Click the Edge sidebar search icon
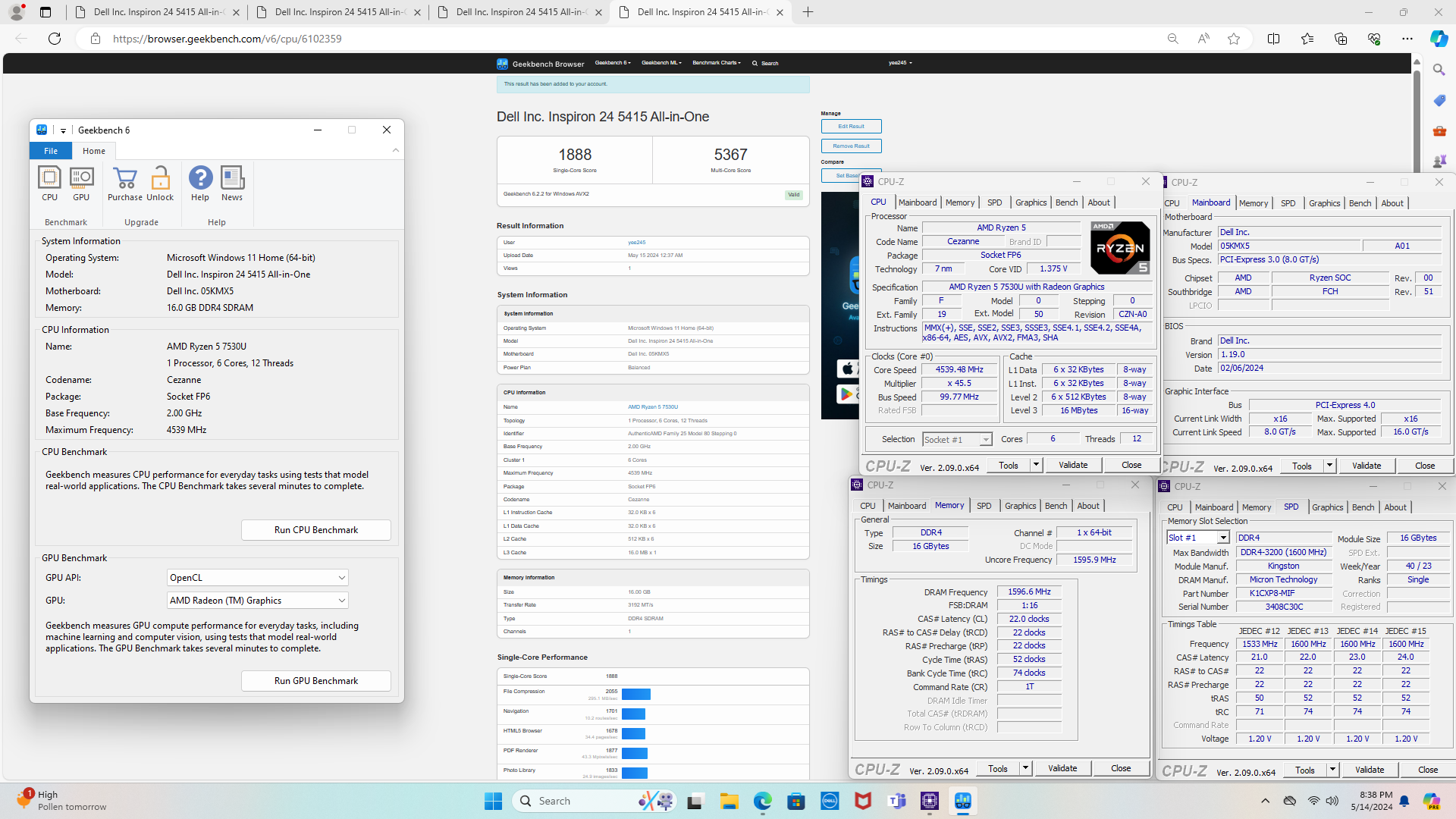 1439,70
